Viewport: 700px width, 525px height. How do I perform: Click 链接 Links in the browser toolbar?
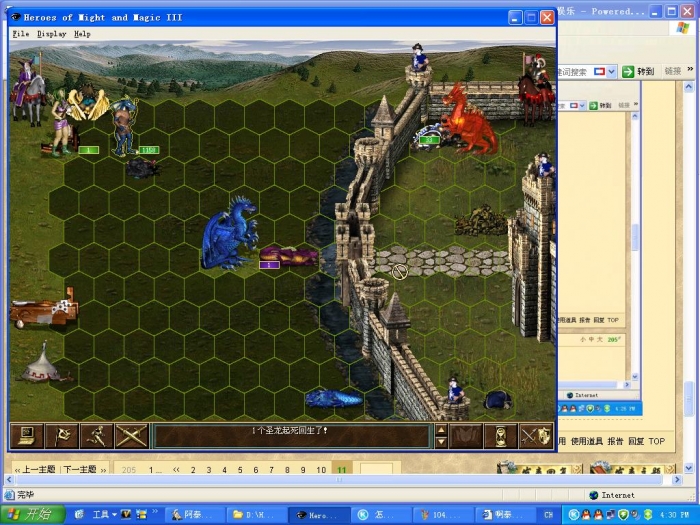coord(672,71)
